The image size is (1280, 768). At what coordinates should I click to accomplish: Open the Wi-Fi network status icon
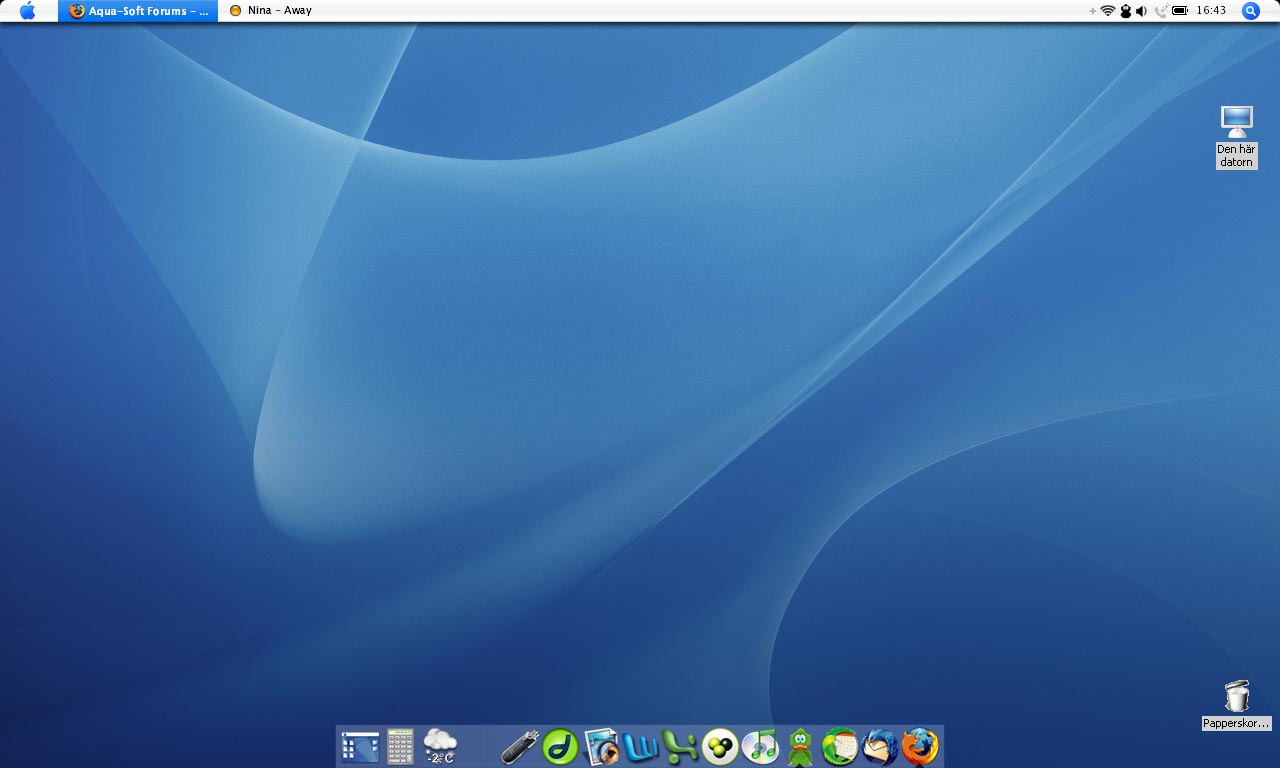1108,11
